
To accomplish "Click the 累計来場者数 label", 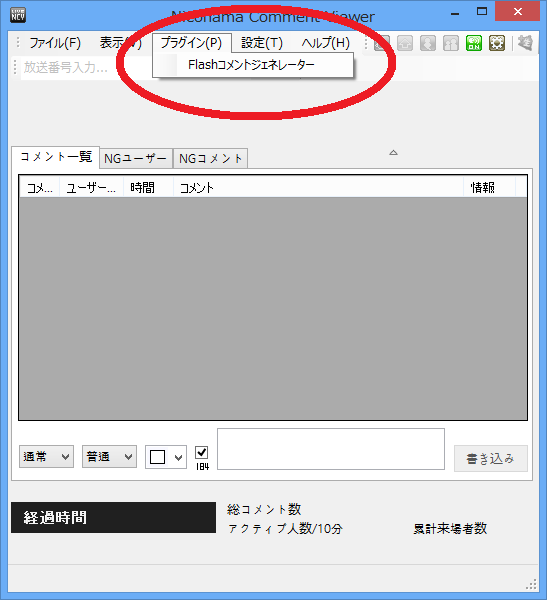I will pyautogui.click(x=450, y=529).
